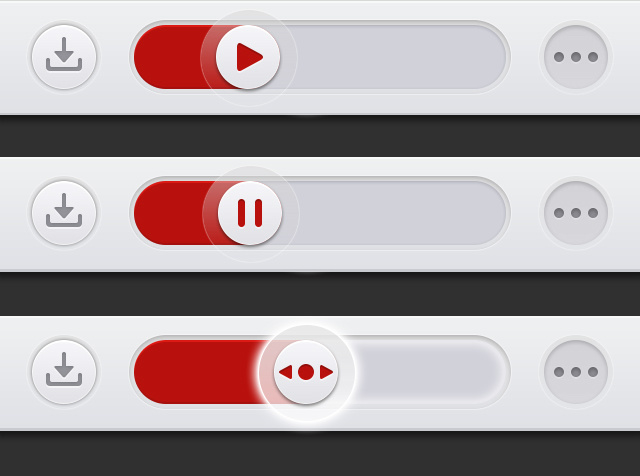Click the red pause bars knob
Screen dimensions: 640x476
250,213
